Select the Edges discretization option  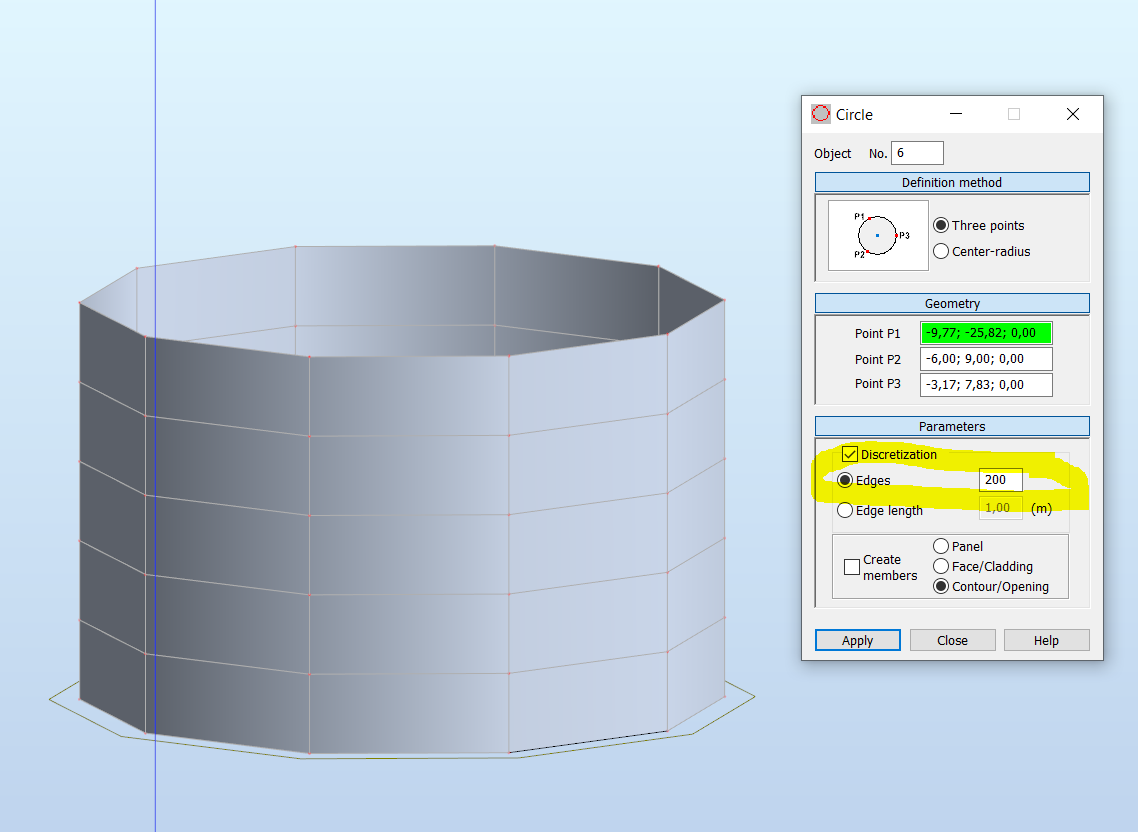click(845, 480)
